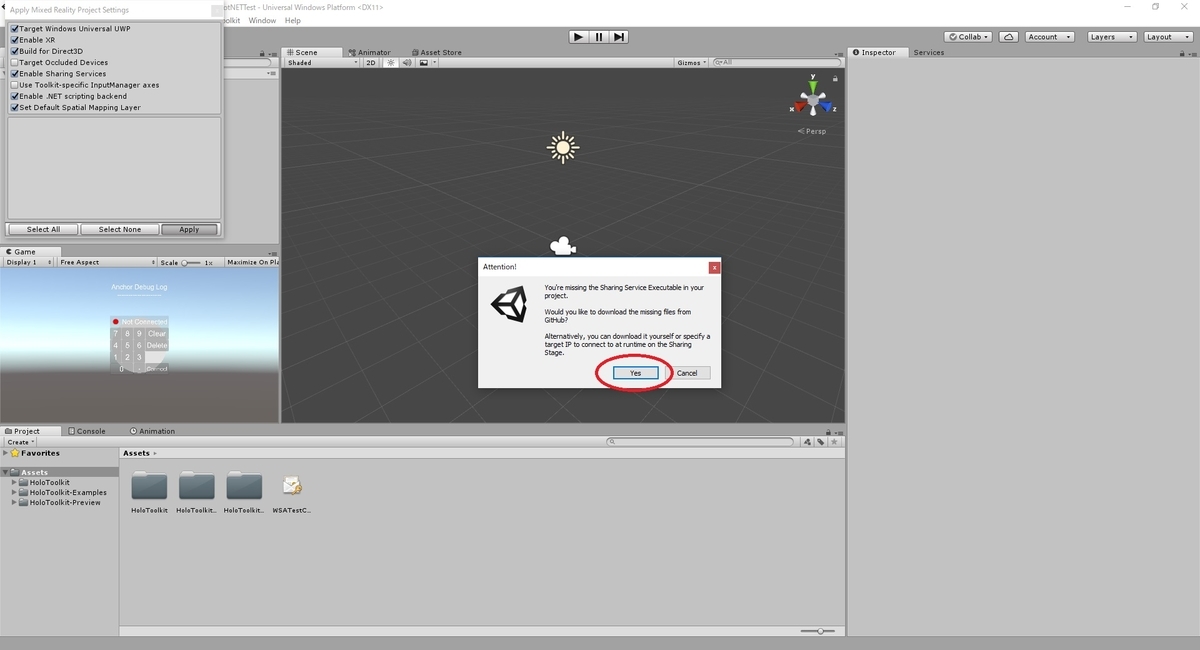Adjust the Game view Scale slider
Viewport: 1200px width, 650px height.
tap(191, 262)
